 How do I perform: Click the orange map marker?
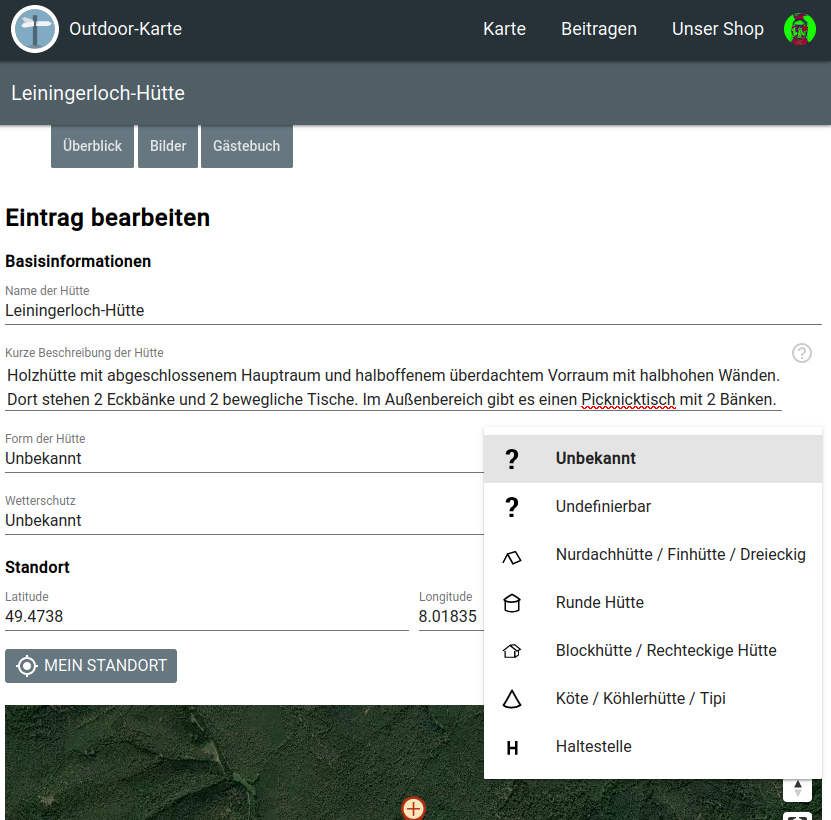point(413,808)
